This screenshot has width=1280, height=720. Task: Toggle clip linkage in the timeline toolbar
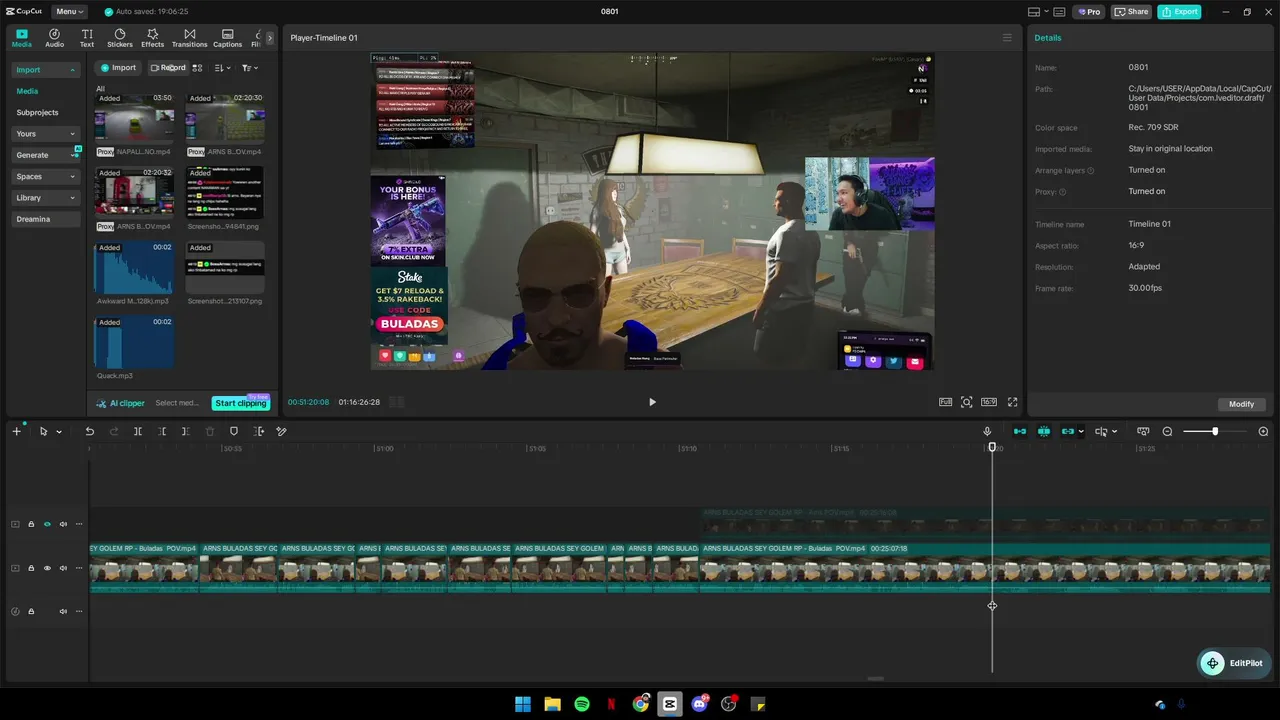coord(1067,431)
